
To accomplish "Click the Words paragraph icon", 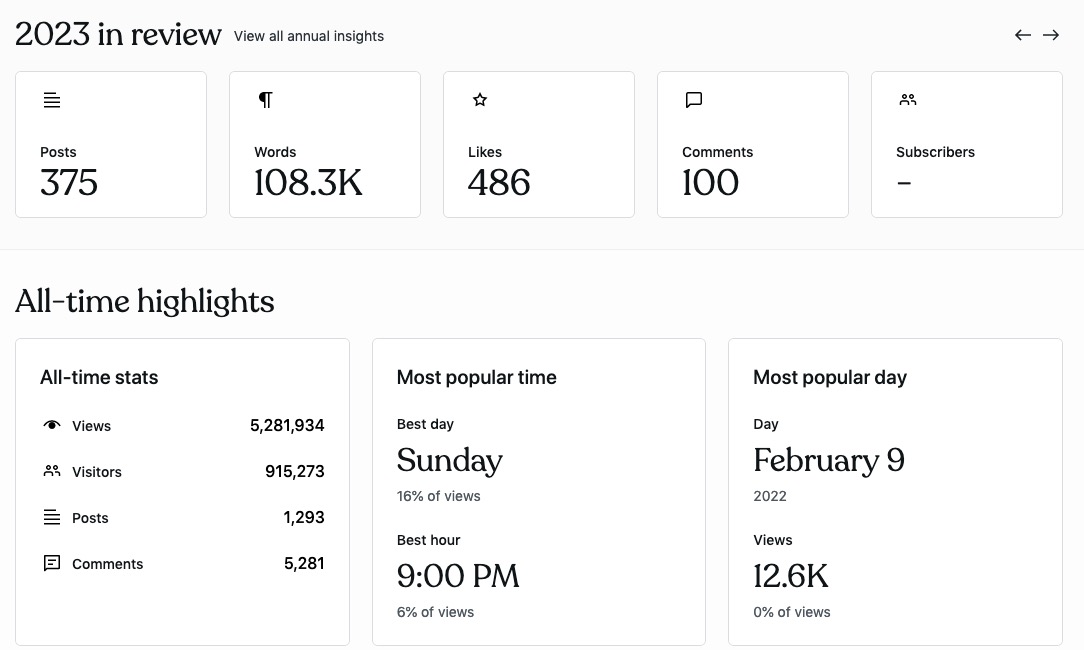I will pos(265,100).
